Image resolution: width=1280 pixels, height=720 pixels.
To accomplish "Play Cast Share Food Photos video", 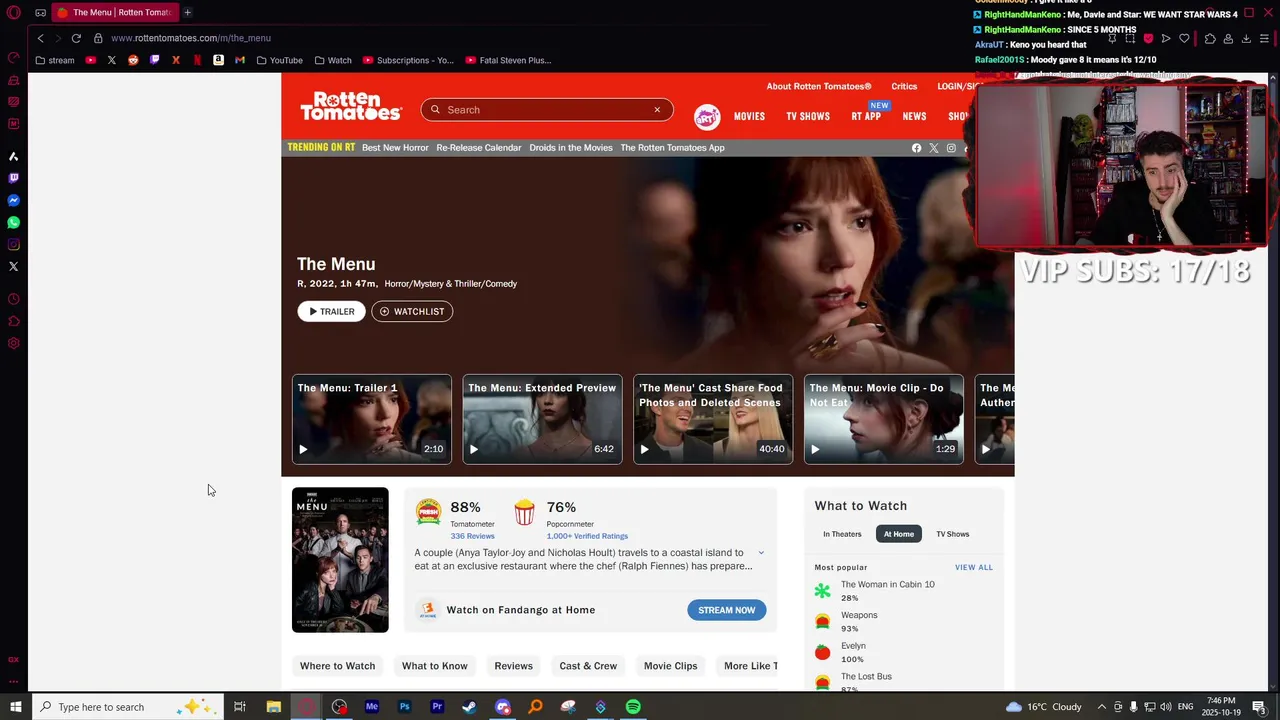I will [713, 419].
